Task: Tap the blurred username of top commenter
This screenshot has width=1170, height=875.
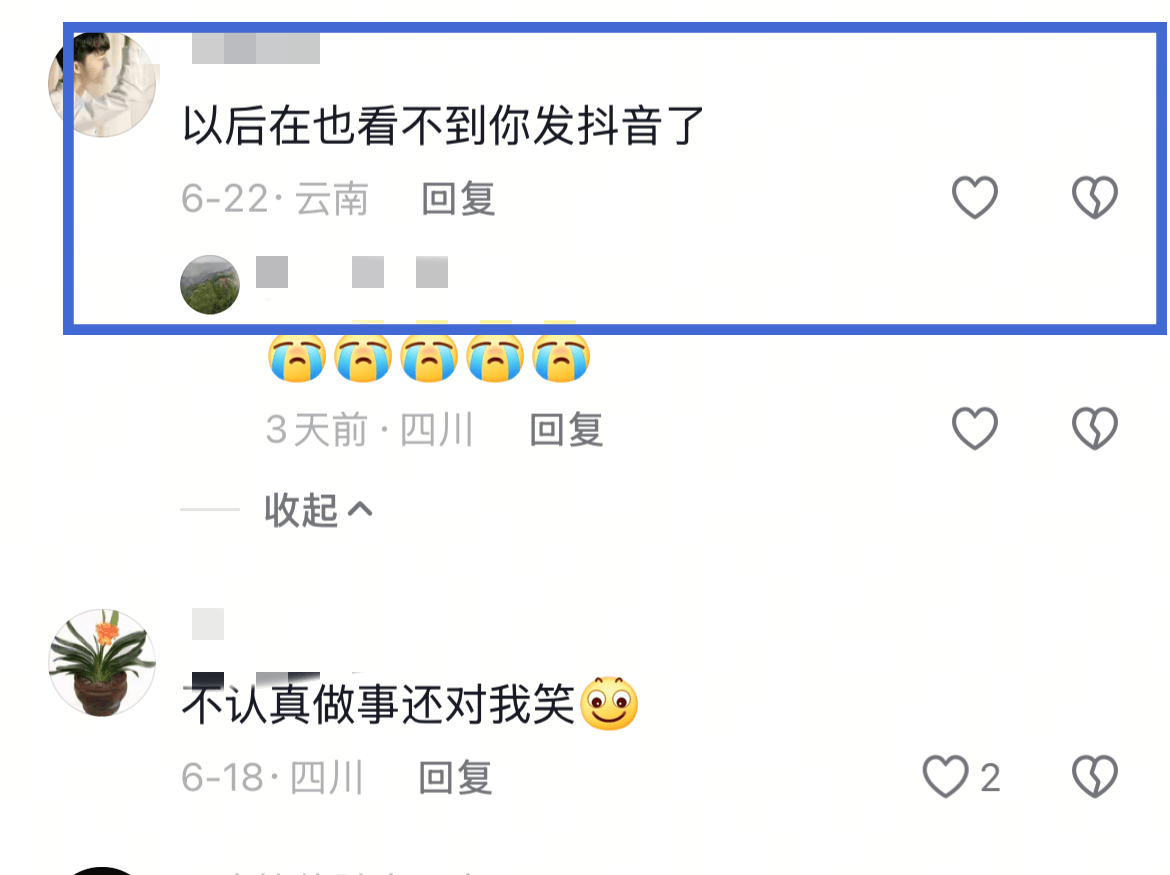Action: click(256, 48)
